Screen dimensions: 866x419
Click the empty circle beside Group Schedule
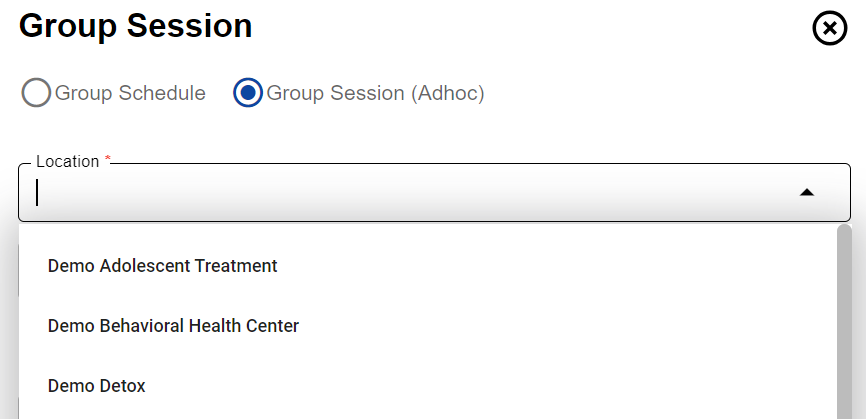[x=36, y=93]
